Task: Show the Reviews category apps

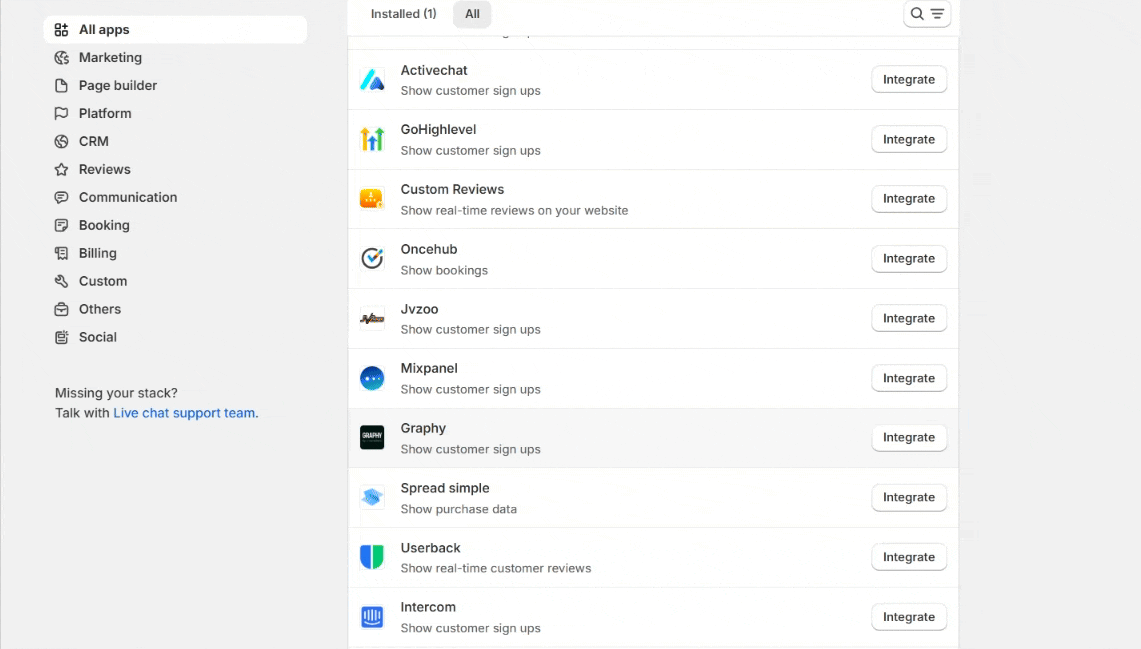Action: click(105, 170)
